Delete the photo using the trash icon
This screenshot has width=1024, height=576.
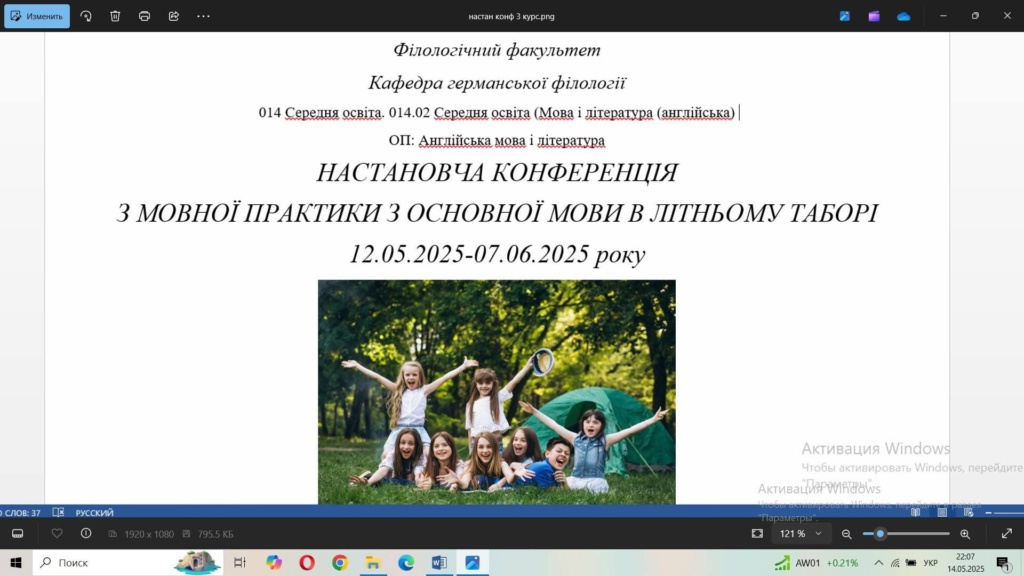[115, 16]
